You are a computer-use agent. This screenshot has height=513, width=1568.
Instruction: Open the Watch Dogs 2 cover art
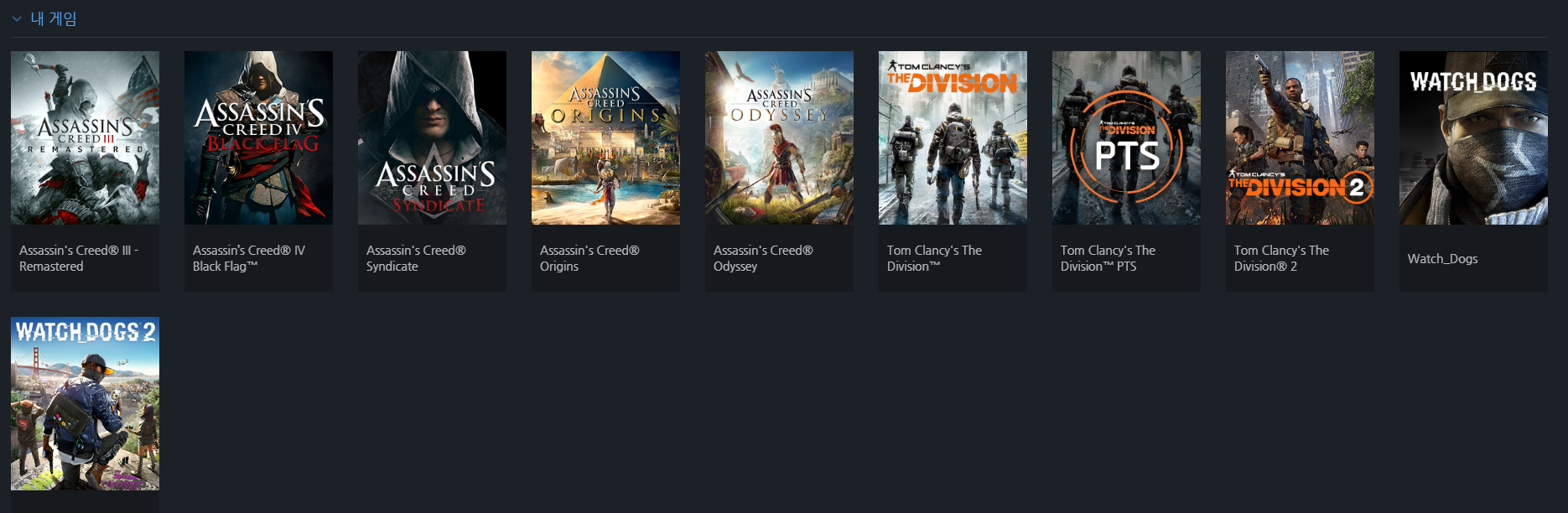coord(85,403)
